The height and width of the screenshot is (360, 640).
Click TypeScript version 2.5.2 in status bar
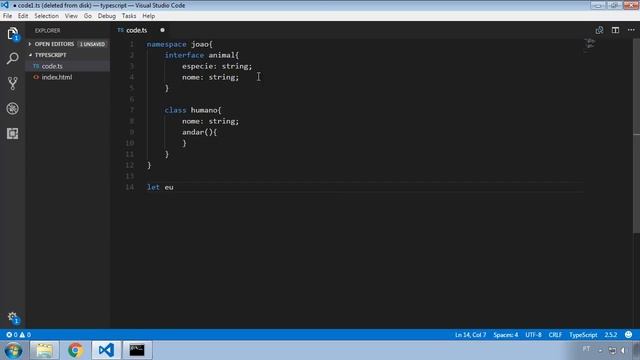611,335
